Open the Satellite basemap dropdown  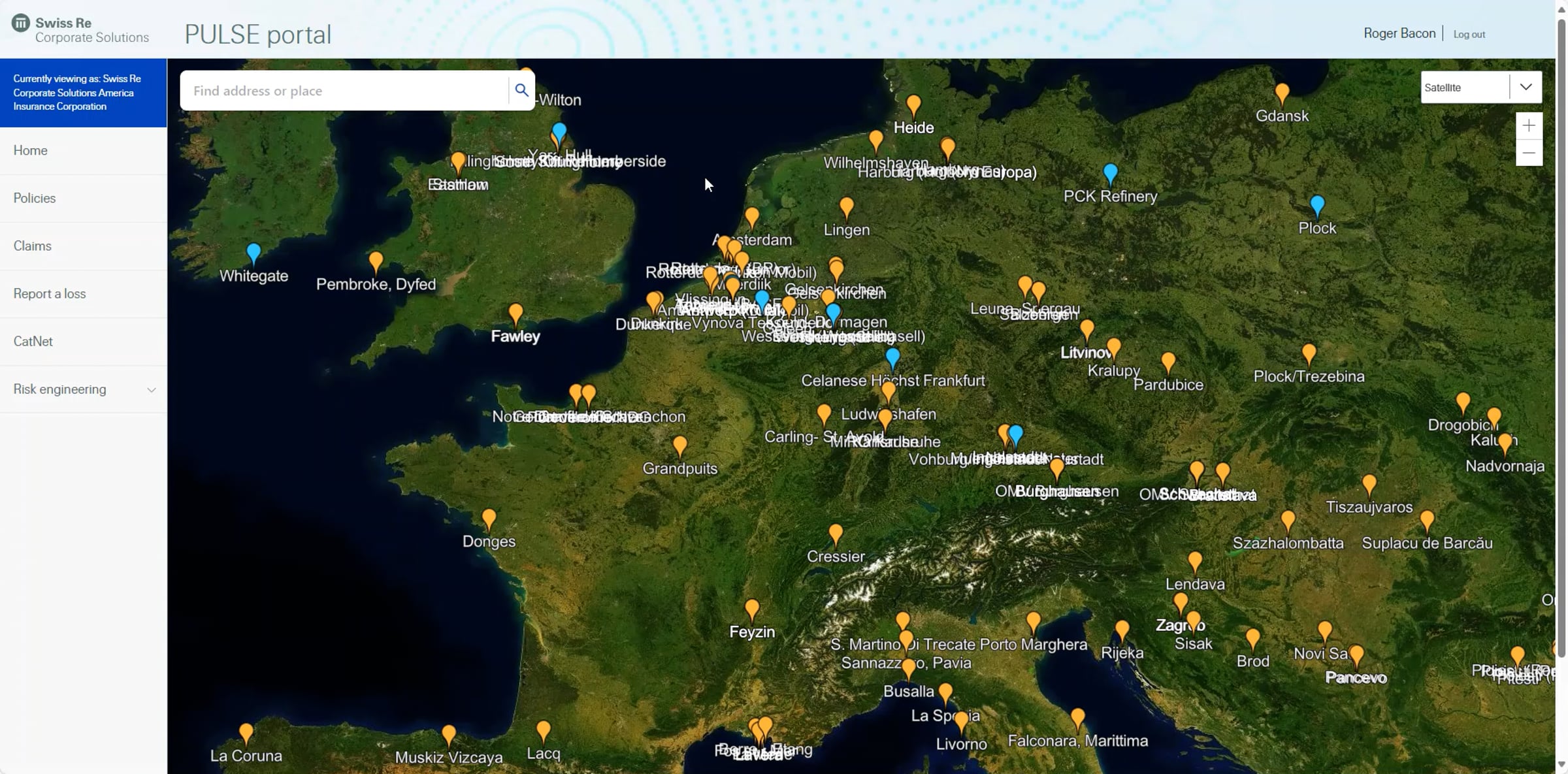click(1481, 88)
